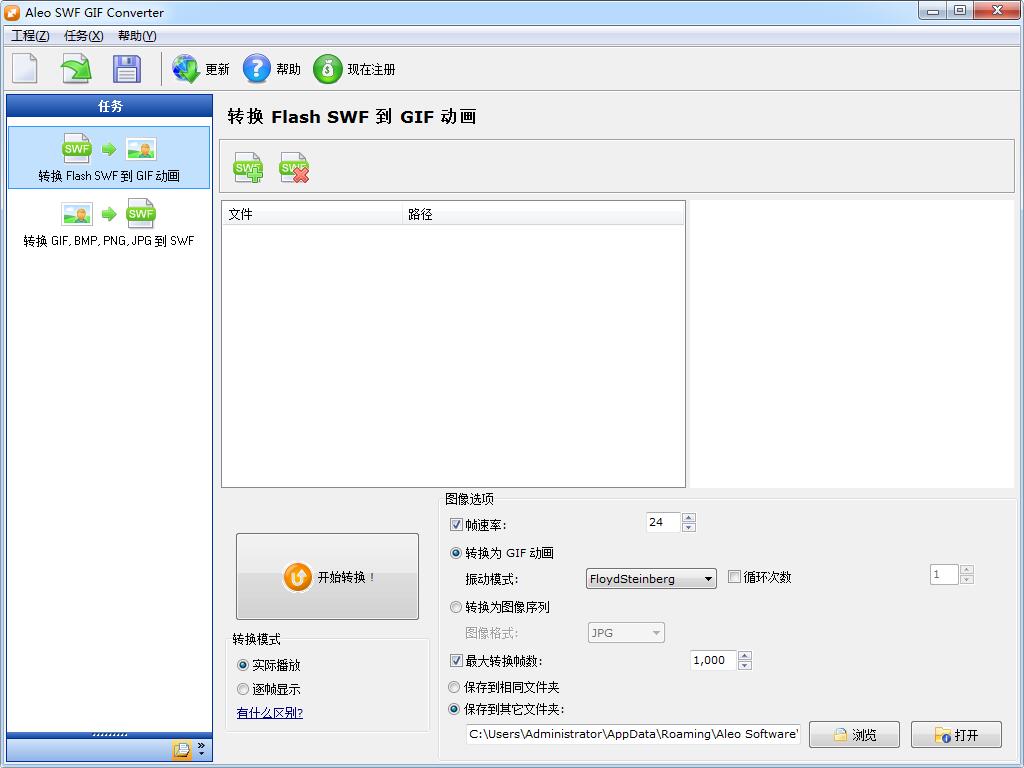Click the 更新 update globe icon
This screenshot has width=1024, height=768.
pos(185,69)
